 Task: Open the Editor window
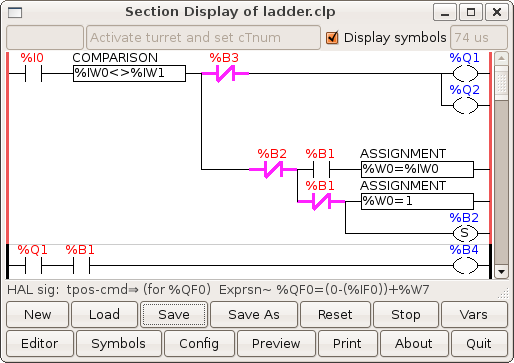tap(40, 343)
